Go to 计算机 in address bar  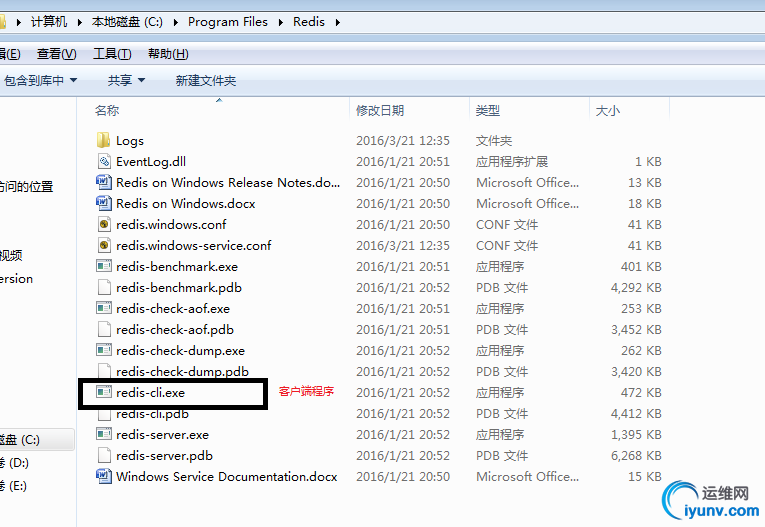(x=49, y=22)
